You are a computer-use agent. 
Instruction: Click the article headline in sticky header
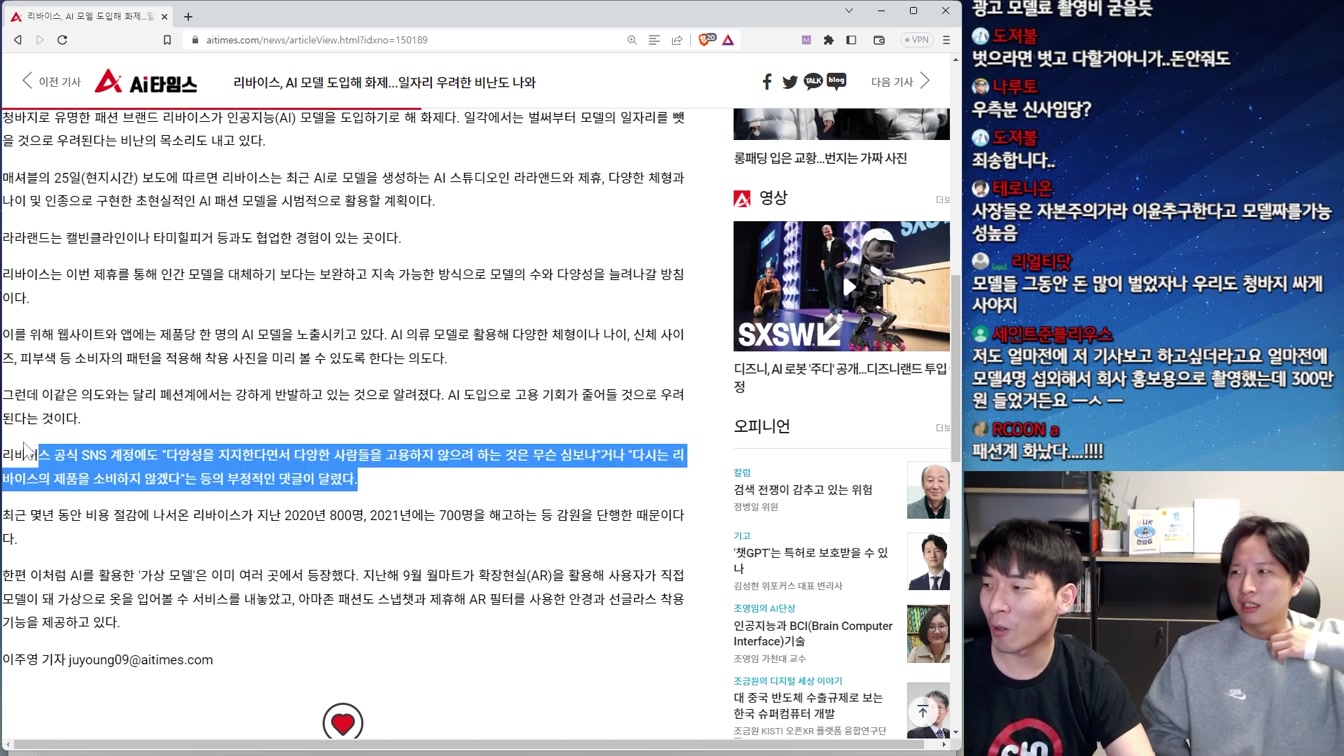pos(384,82)
